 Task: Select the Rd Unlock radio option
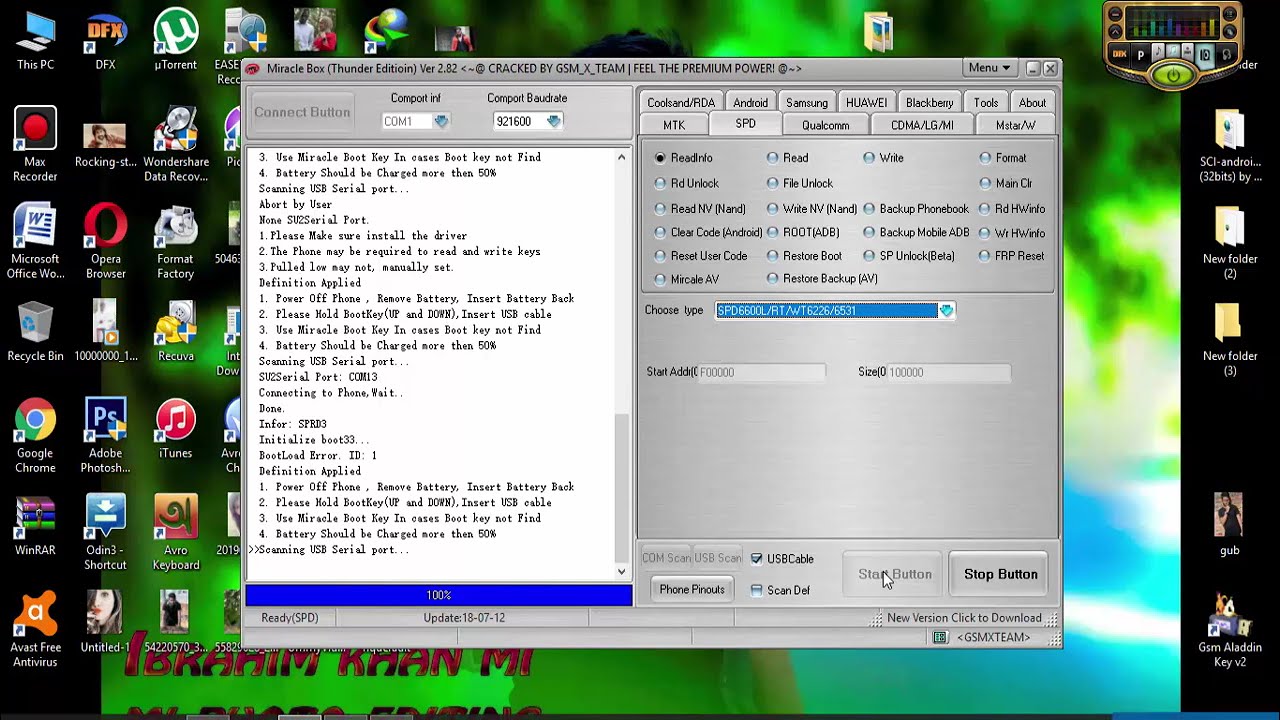(687, 183)
